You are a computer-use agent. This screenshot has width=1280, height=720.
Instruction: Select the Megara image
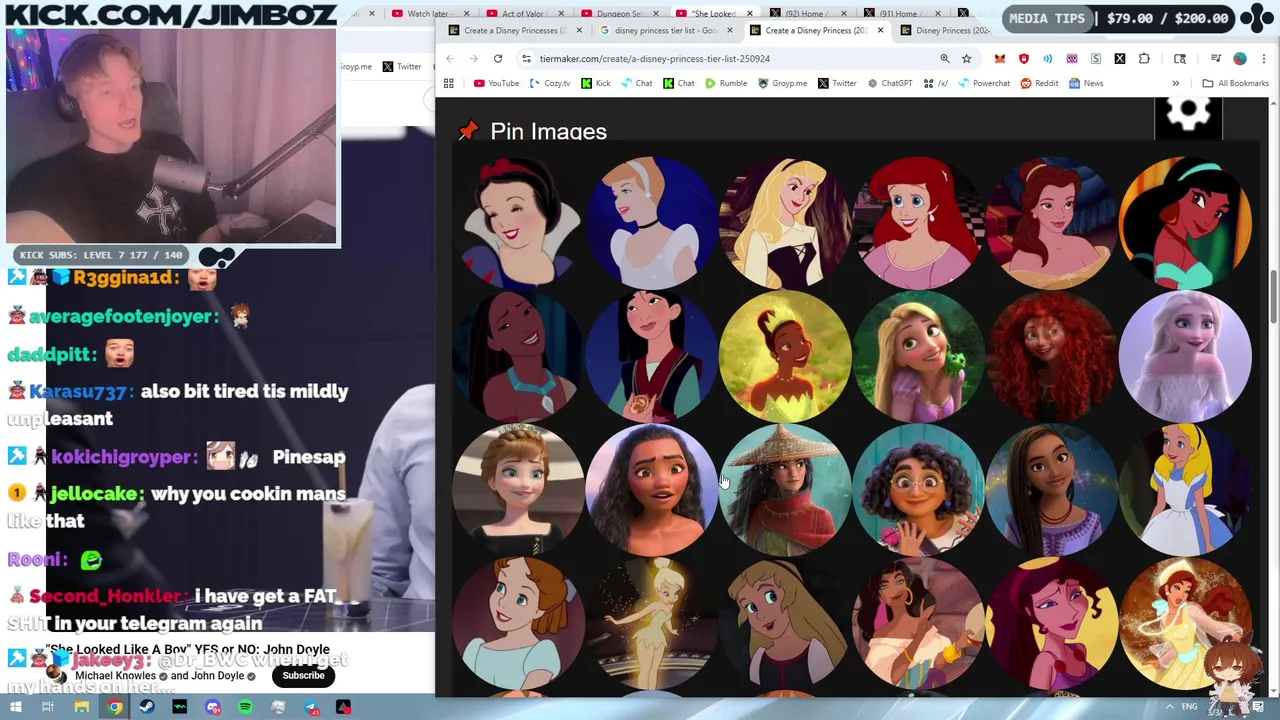pyautogui.click(x=1051, y=622)
